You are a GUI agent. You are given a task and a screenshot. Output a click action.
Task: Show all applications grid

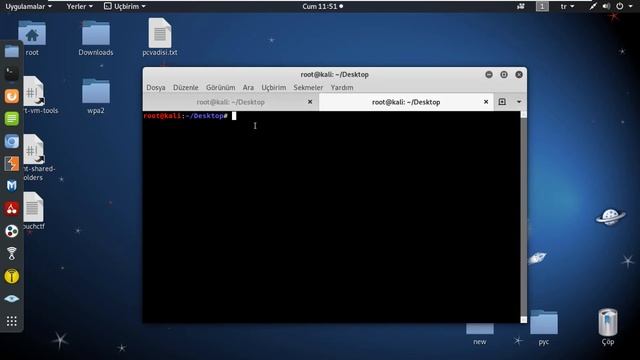[11, 321]
